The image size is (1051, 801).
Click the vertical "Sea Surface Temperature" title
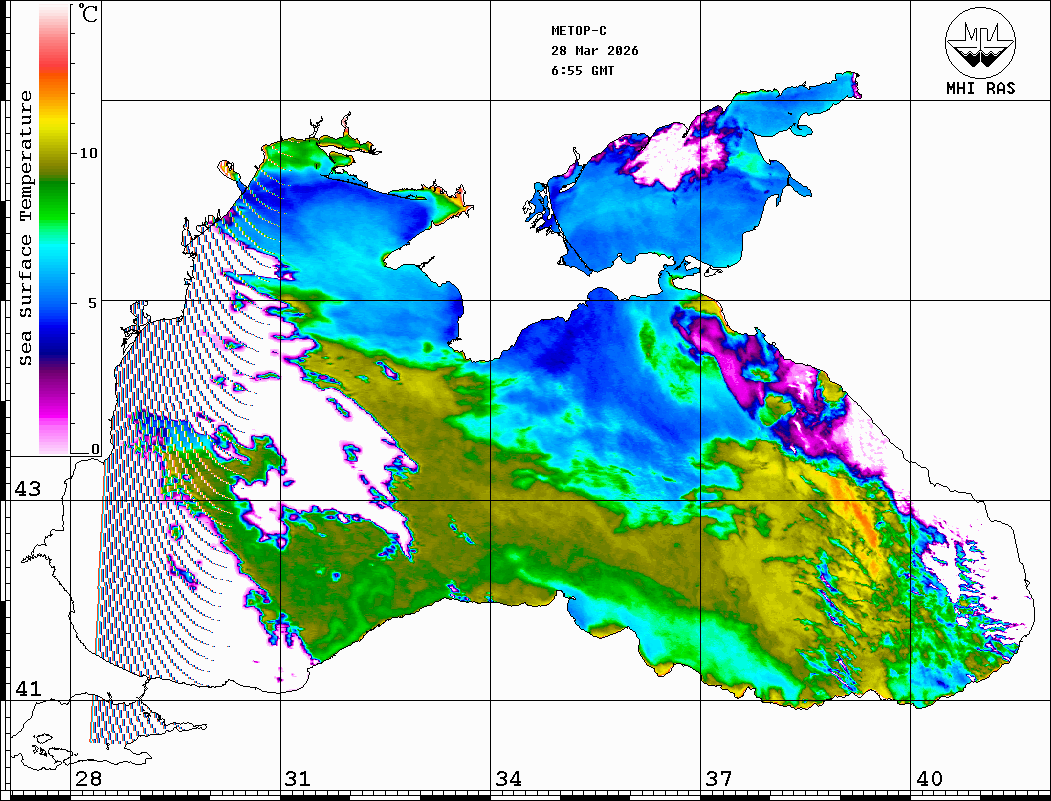(x=26, y=228)
